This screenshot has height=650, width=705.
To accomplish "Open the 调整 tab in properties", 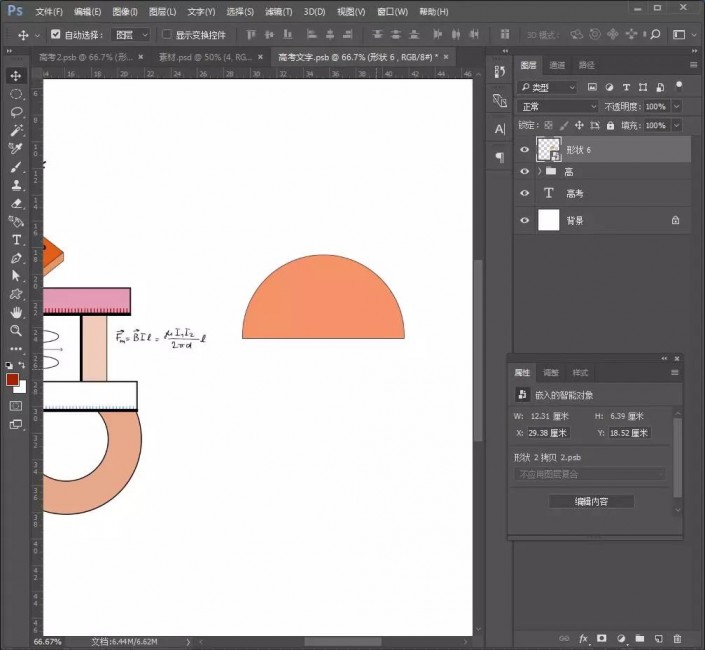I will [x=551, y=372].
